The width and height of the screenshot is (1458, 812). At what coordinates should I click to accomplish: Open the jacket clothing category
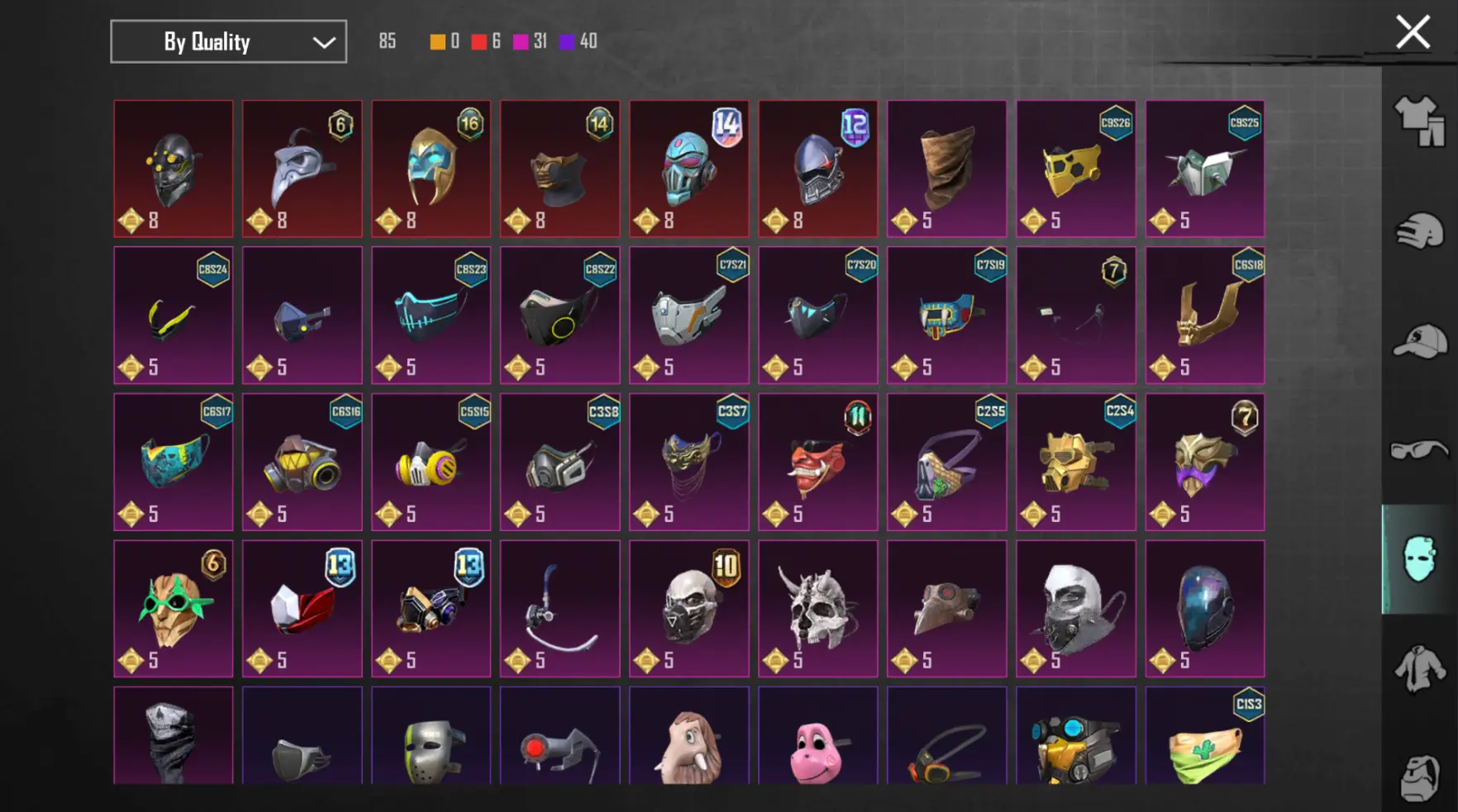(x=1419, y=668)
